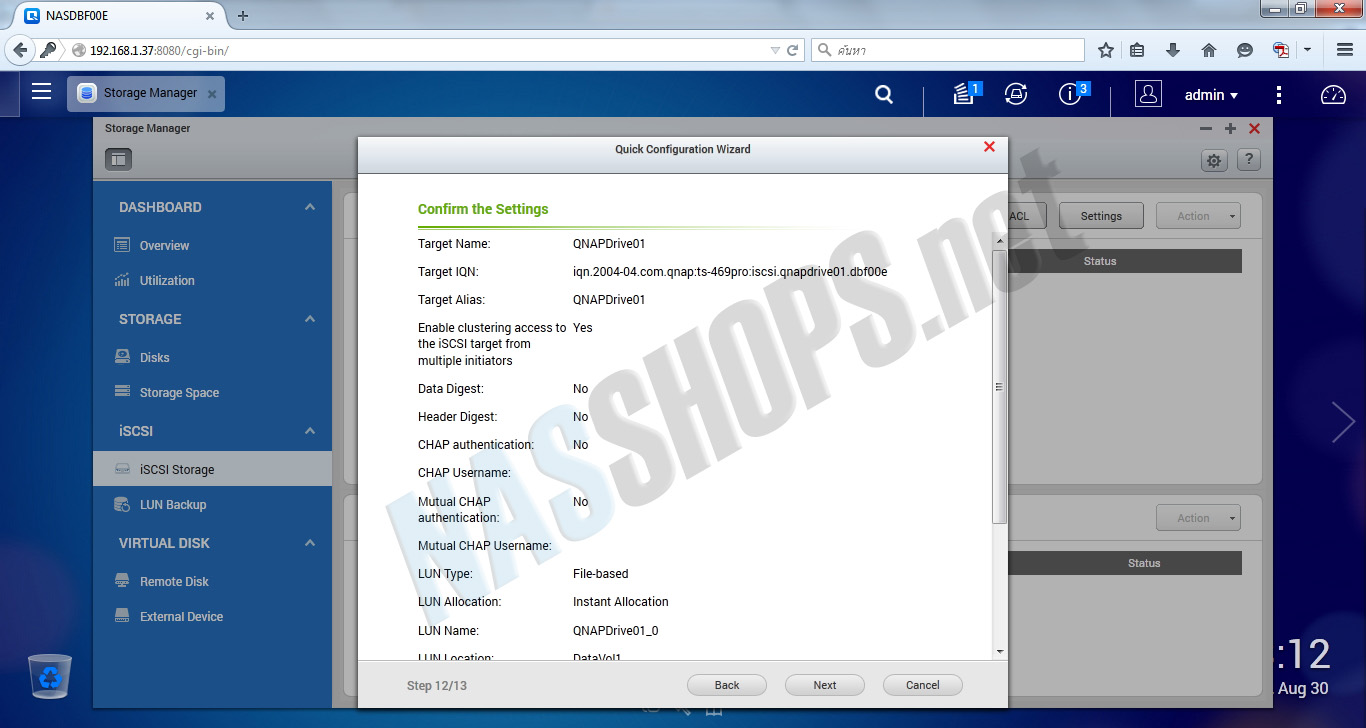Click the Back button in the wizard
Screen dimensions: 1366x728
tap(727, 685)
